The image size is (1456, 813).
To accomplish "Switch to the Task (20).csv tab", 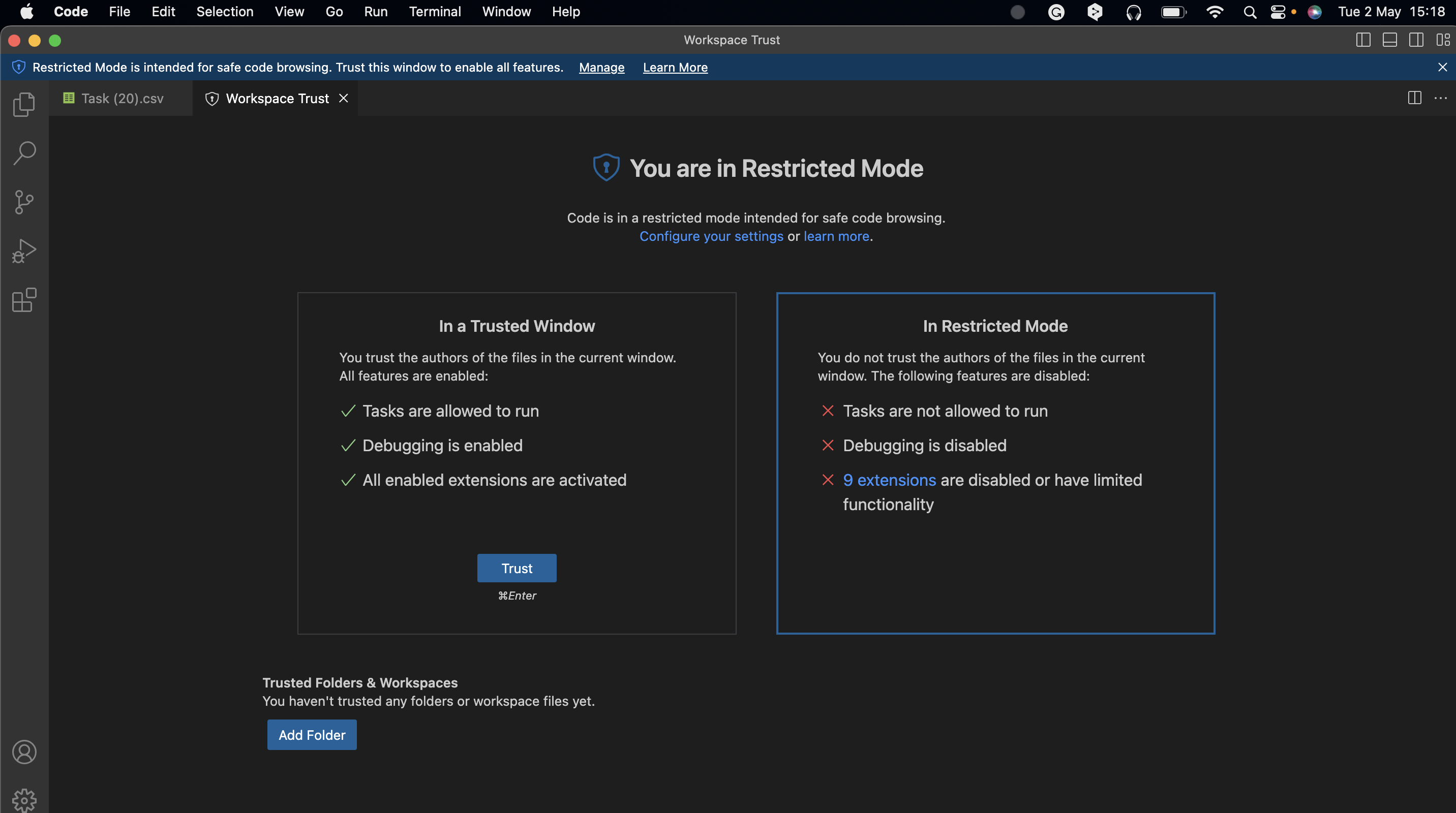I will [122, 98].
